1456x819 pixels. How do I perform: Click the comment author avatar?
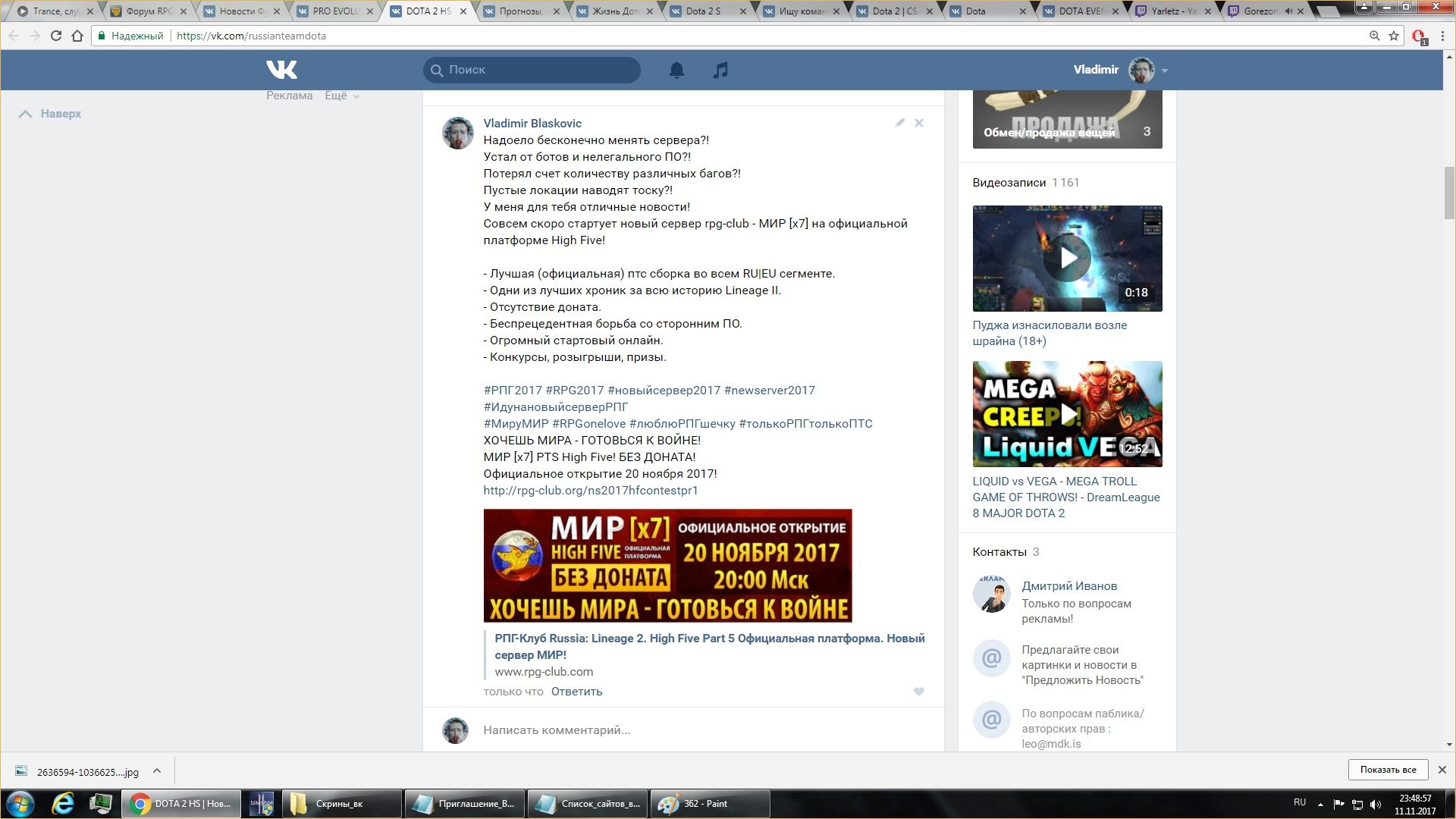click(458, 133)
